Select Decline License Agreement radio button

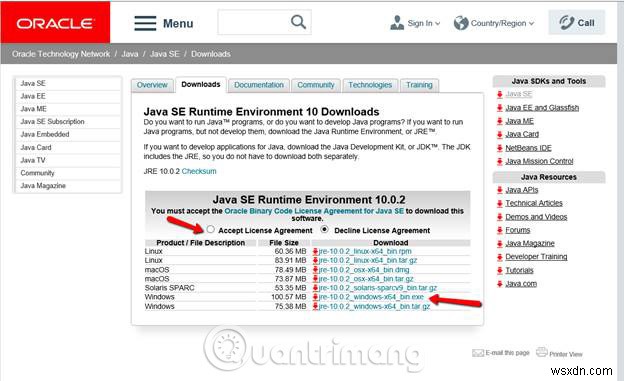coord(325,229)
